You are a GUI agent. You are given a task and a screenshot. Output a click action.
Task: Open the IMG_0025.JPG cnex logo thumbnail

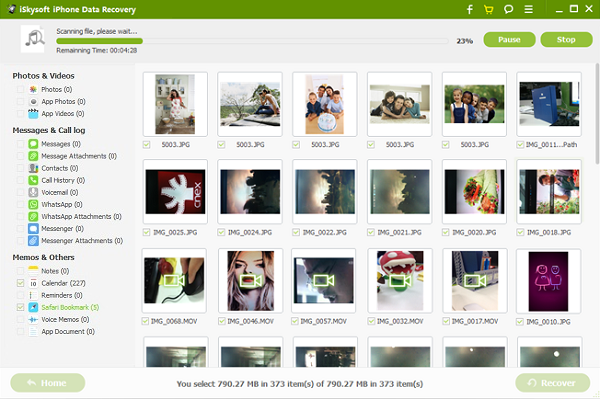(x=175, y=192)
